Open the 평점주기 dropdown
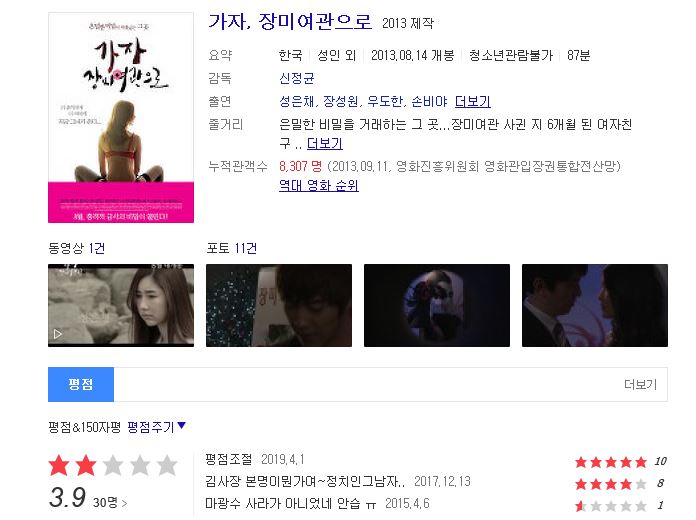Image resolution: width=696 pixels, height=520 pixels. [x=156, y=427]
